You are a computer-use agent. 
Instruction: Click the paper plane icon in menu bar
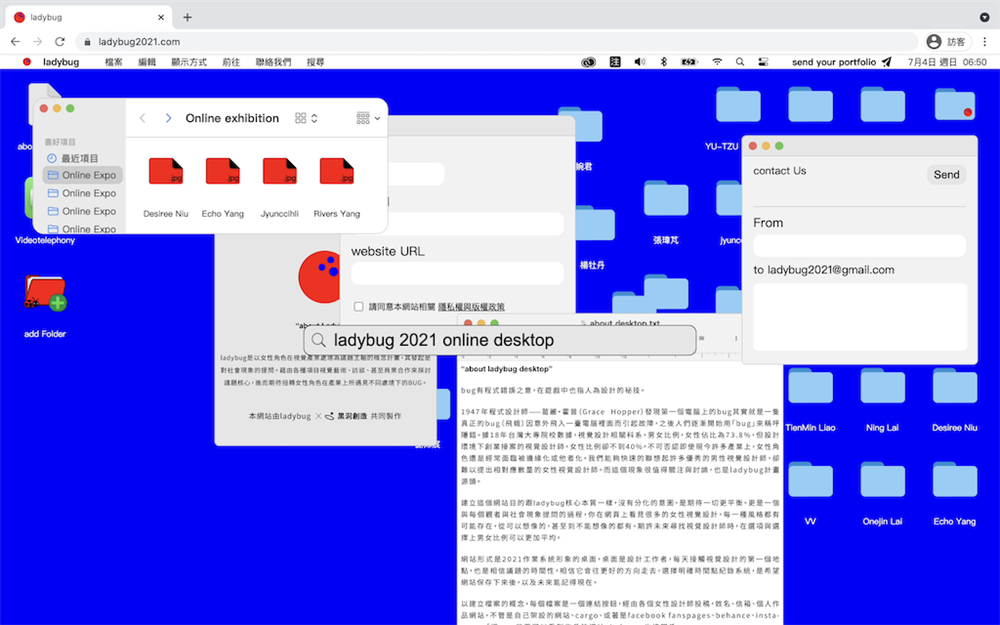pyautogui.click(x=886, y=62)
